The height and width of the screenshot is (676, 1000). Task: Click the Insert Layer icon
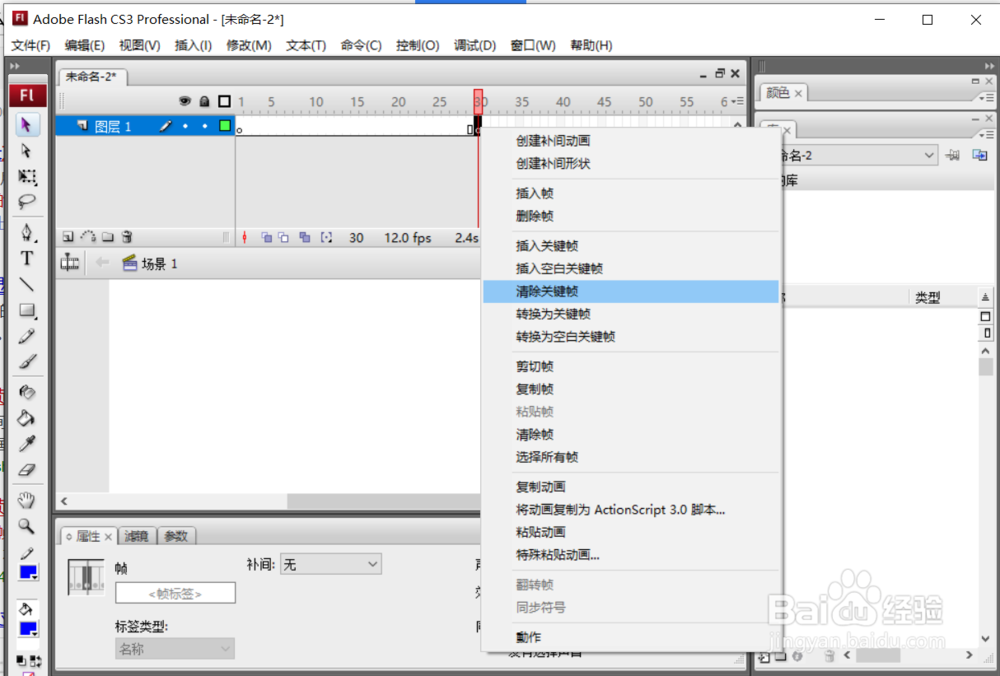[x=68, y=237]
